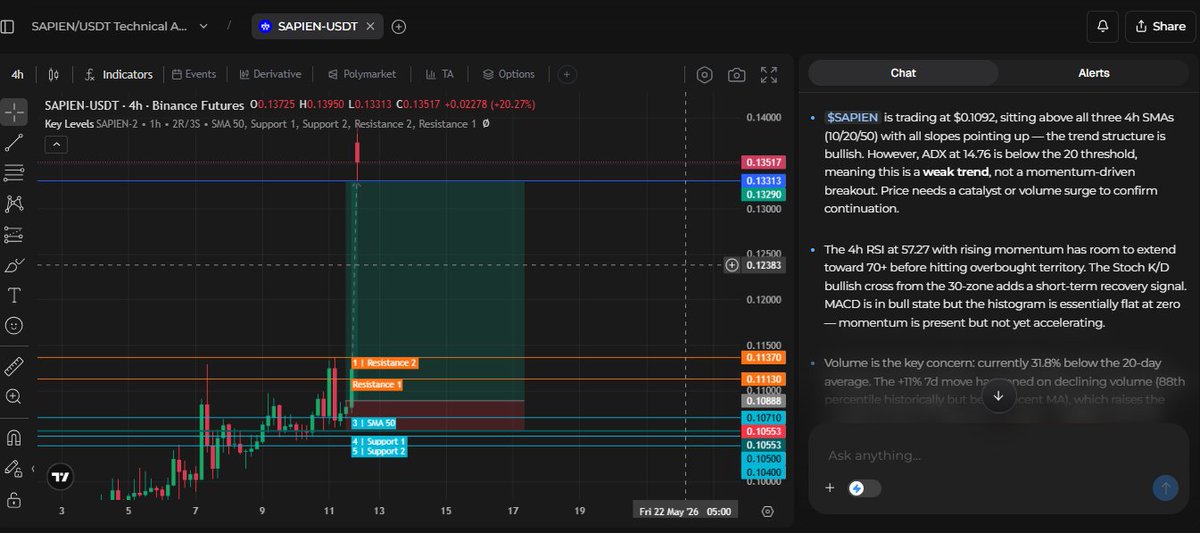Open TA toolbar item
This screenshot has width=1200, height=533.
coord(440,74)
